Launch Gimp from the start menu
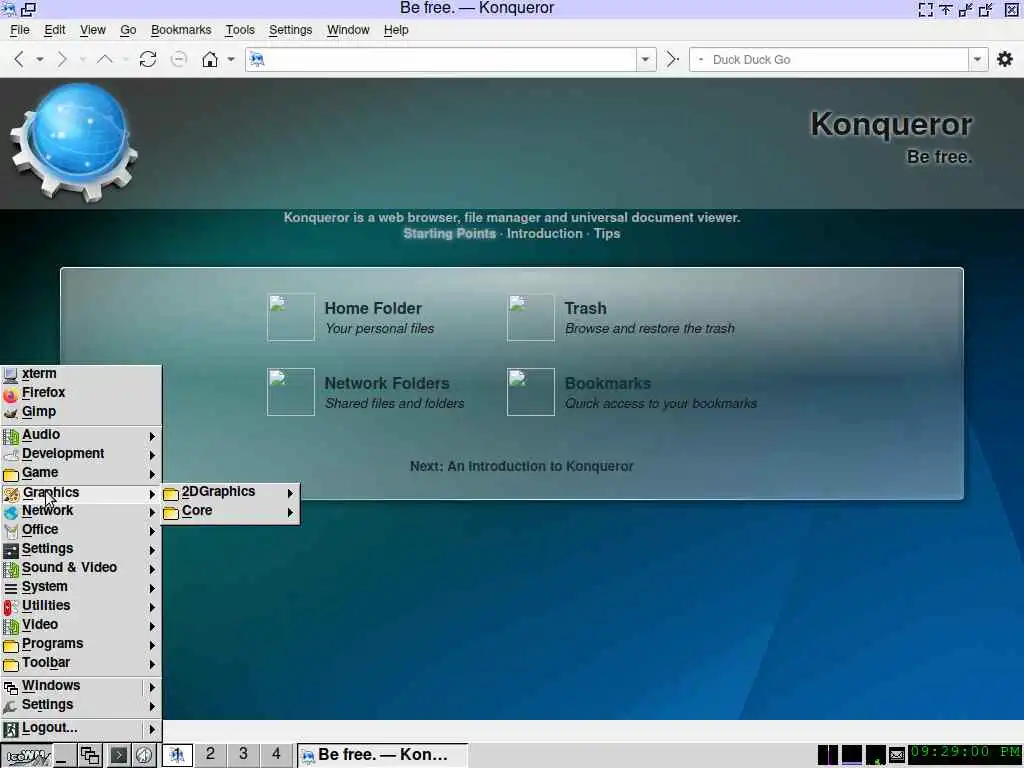This screenshot has height=768, width=1024. 81,411
